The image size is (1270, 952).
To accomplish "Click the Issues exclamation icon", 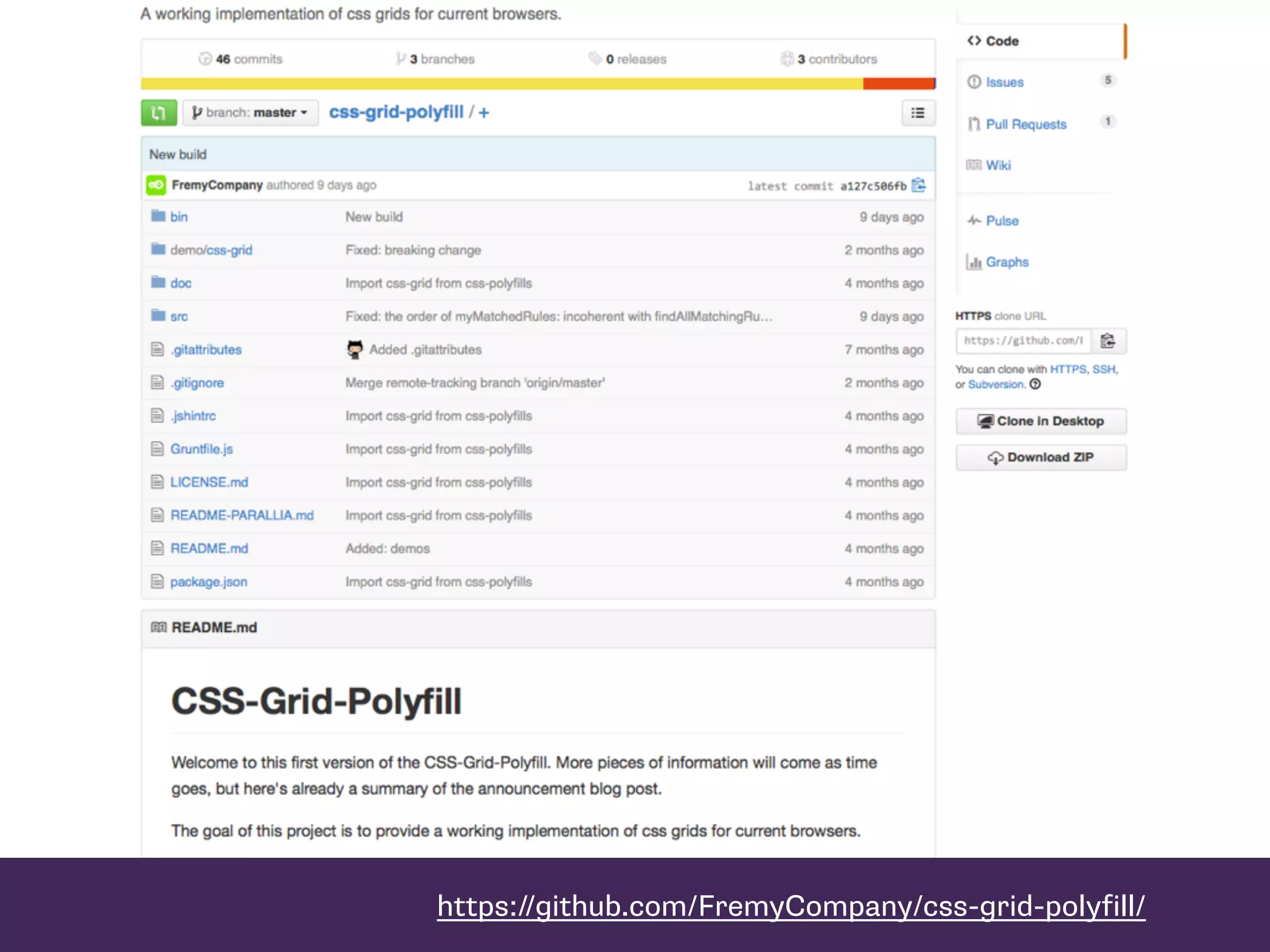I will click(x=974, y=82).
